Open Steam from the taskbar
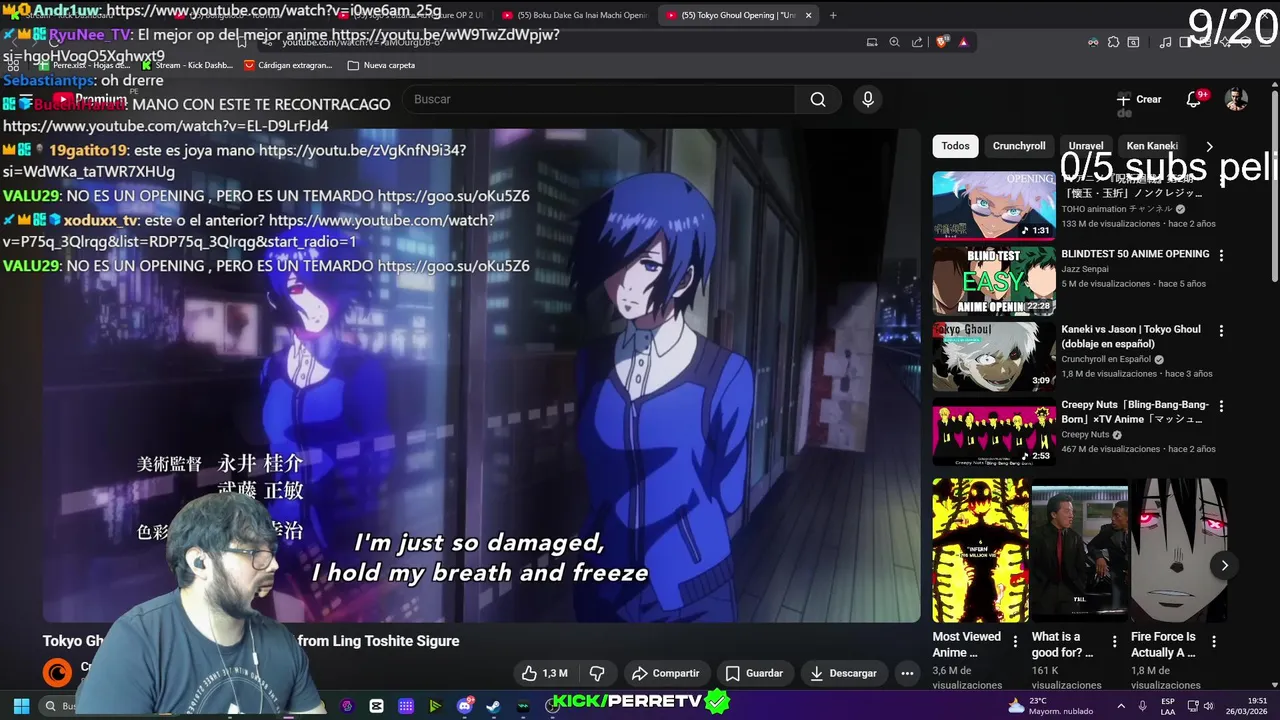The width and height of the screenshot is (1280, 720). [x=494, y=706]
